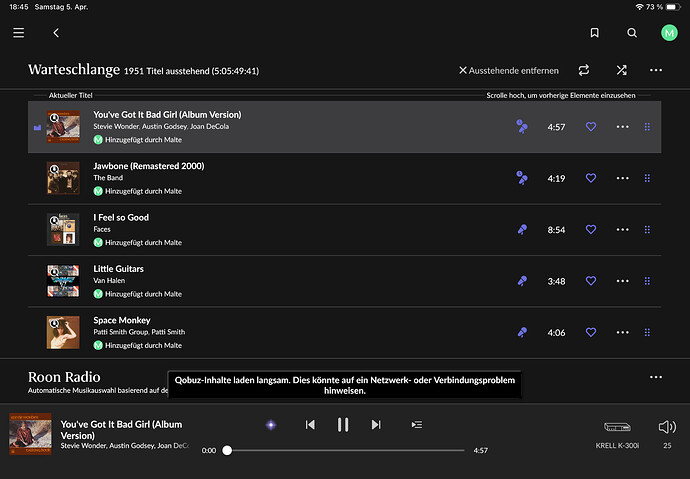This screenshot has width=690, height=479.
Task: Open Roon Radio three-dot options menu
Action: (x=656, y=377)
